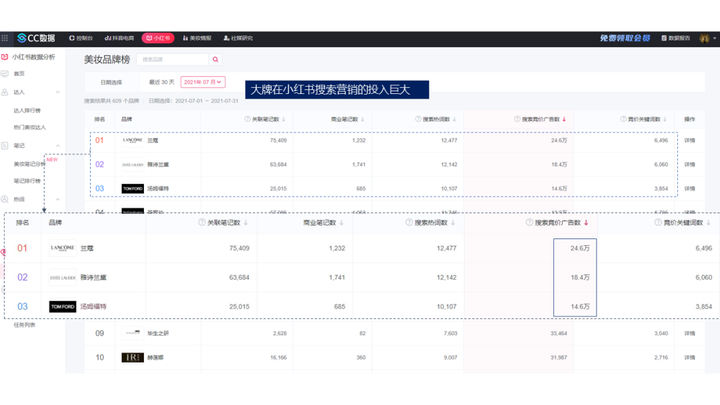
Task: Click value 16,166 in row 10
Action: [x=278, y=357]
